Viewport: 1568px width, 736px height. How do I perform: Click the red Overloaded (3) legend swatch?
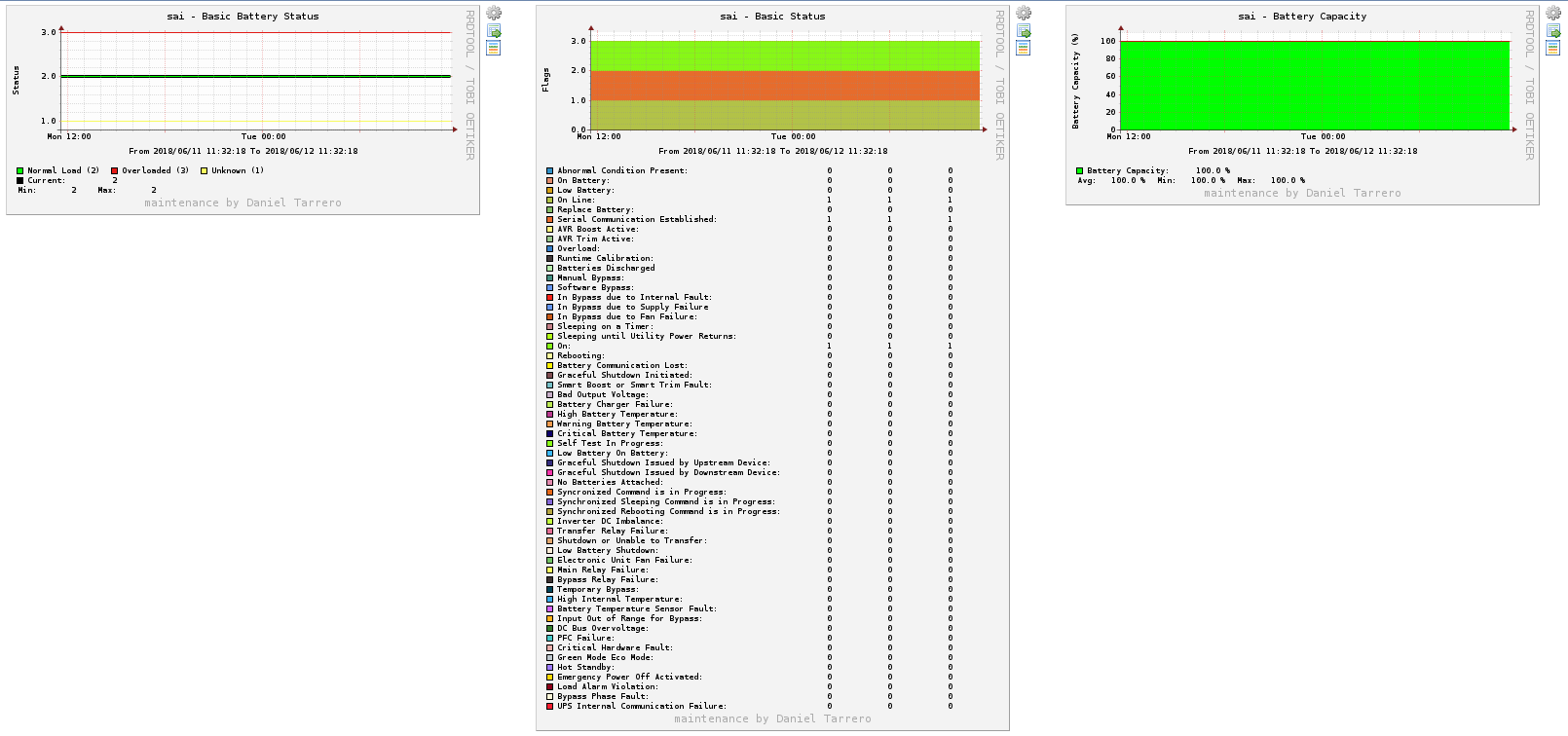click(x=114, y=170)
